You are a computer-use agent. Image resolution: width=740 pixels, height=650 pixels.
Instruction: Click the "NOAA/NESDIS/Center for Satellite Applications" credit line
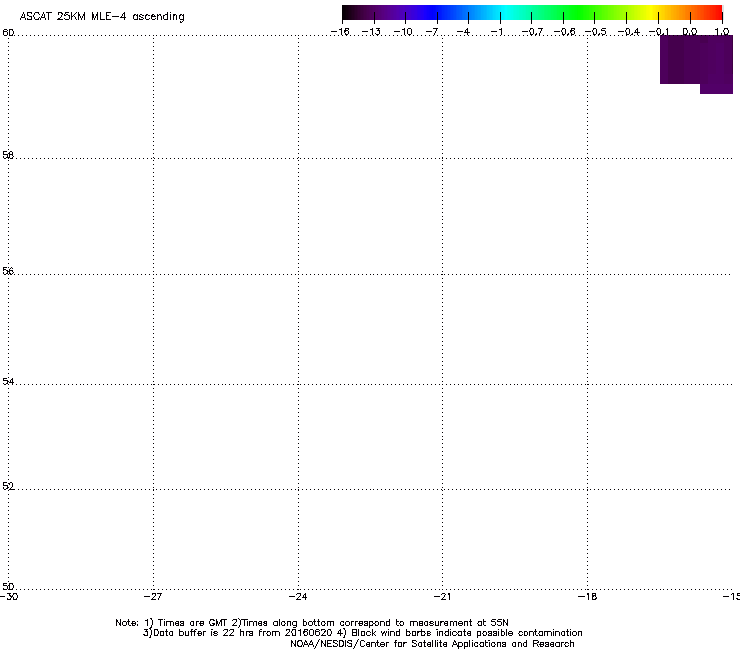pos(432,644)
